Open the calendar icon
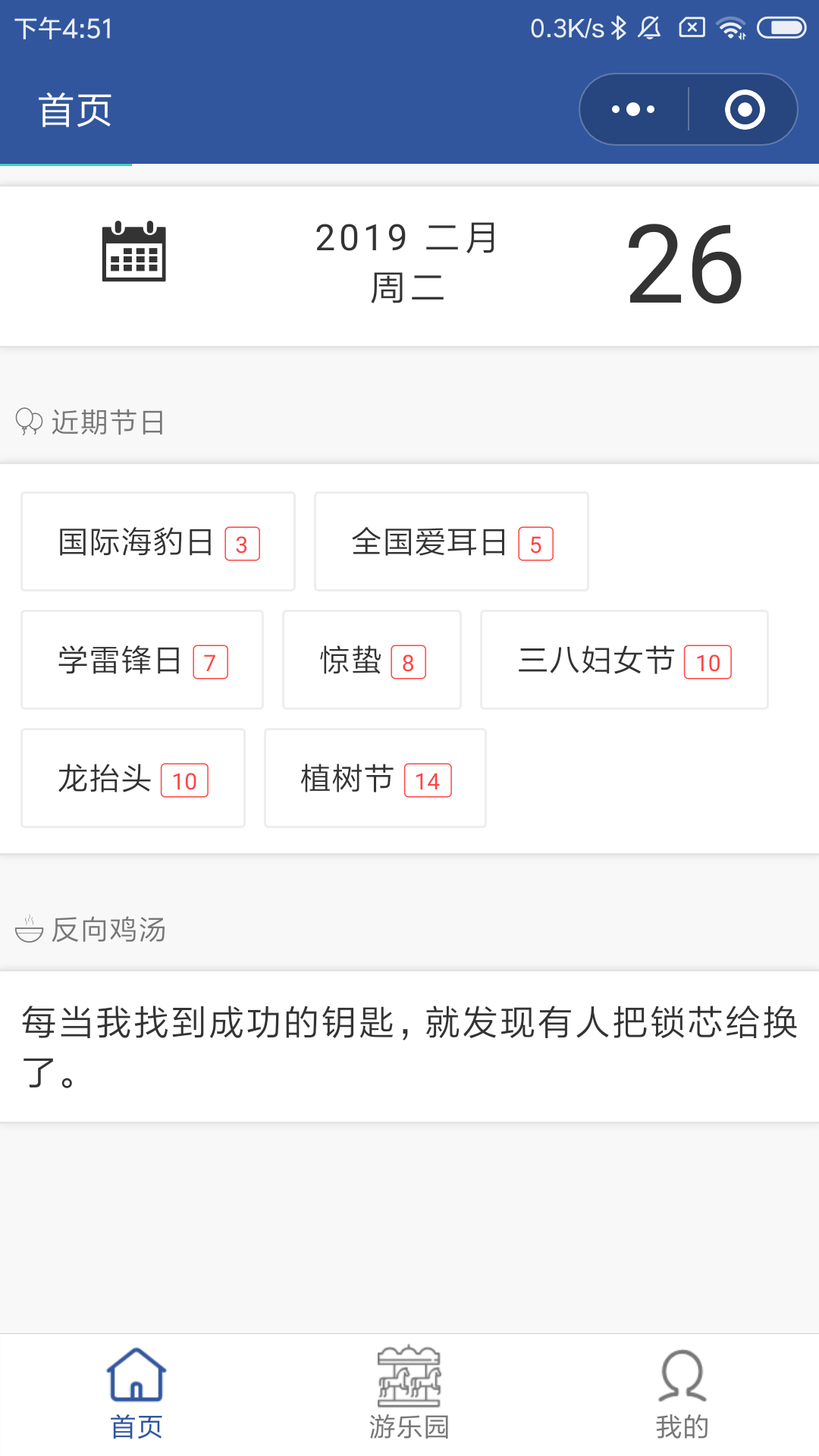 click(x=134, y=251)
